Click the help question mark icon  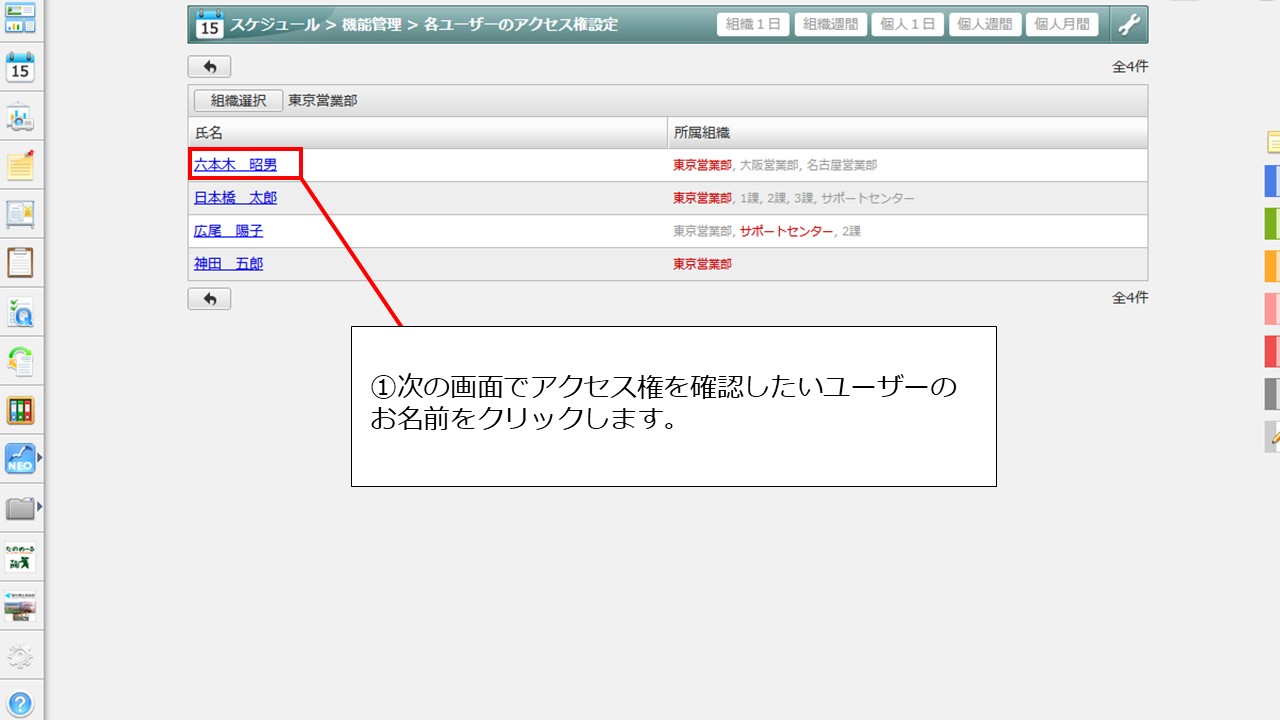click(x=20, y=703)
